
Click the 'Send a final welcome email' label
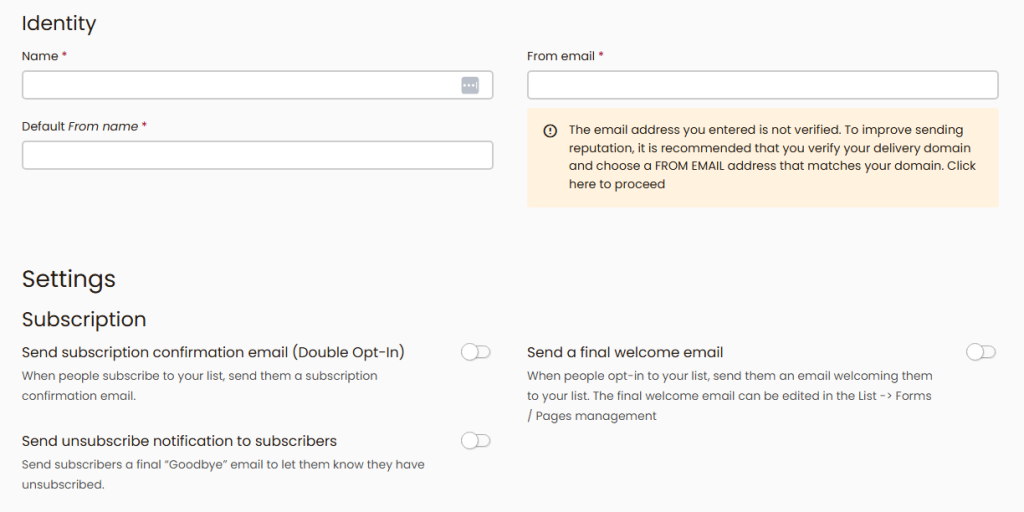tap(625, 353)
